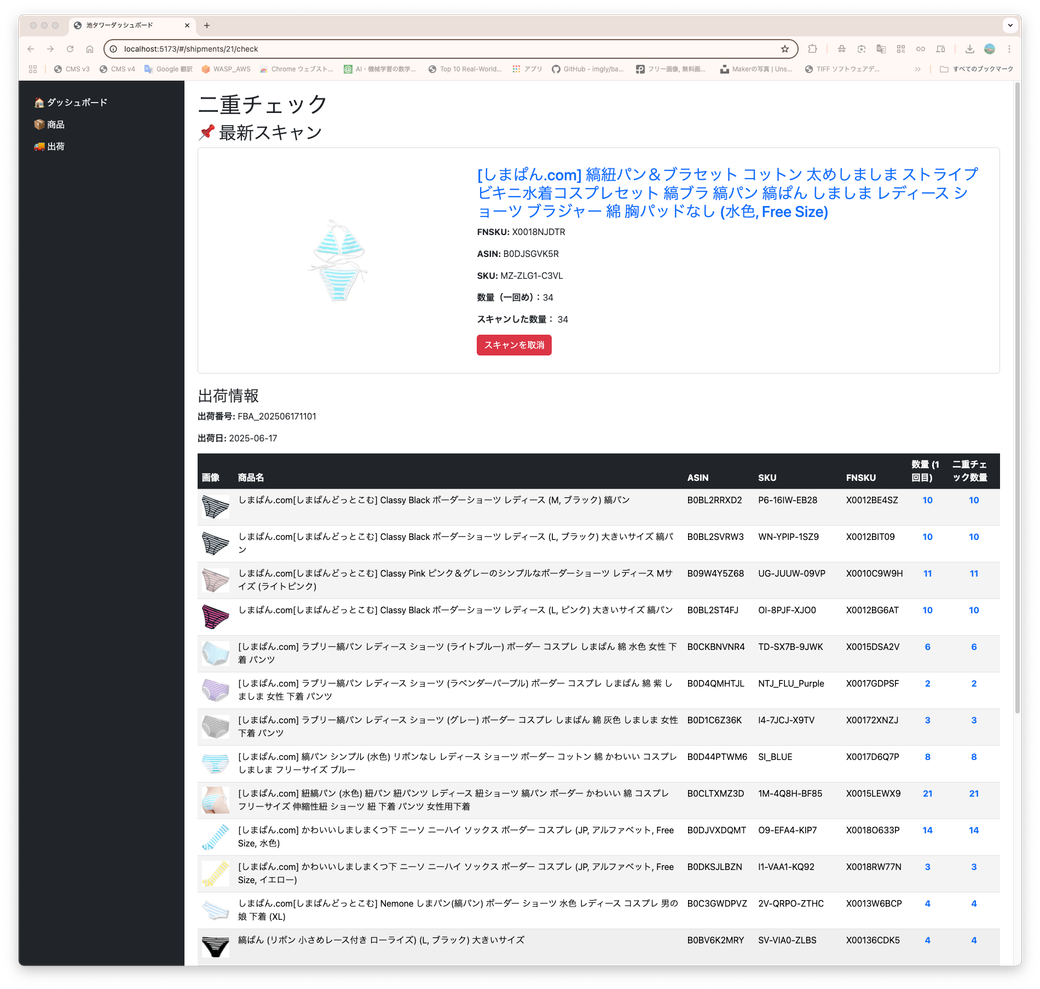Image resolution: width=1040 pixels, height=989 pixels.
Task: Go to ダッシュボード in the sidebar
Action: (70, 102)
